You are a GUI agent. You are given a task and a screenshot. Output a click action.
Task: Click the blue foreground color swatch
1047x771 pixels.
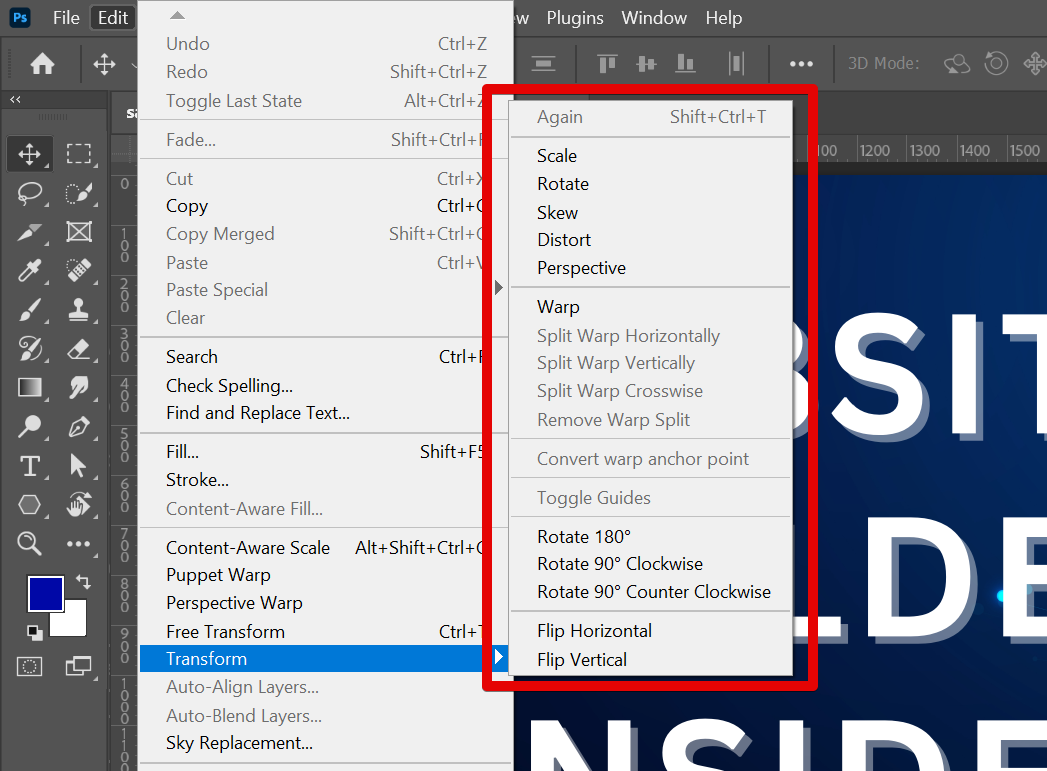(x=45, y=594)
